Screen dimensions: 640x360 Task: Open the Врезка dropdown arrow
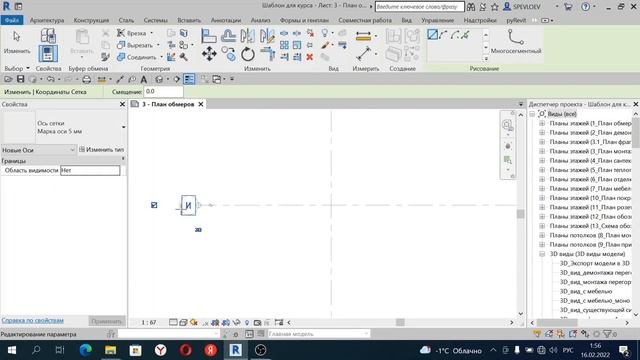click(x=151, y=33)
